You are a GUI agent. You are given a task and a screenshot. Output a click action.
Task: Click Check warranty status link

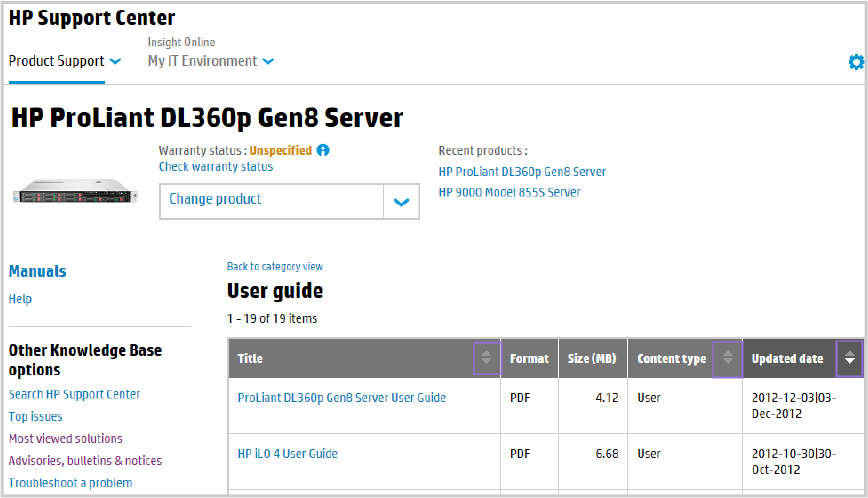216,167
